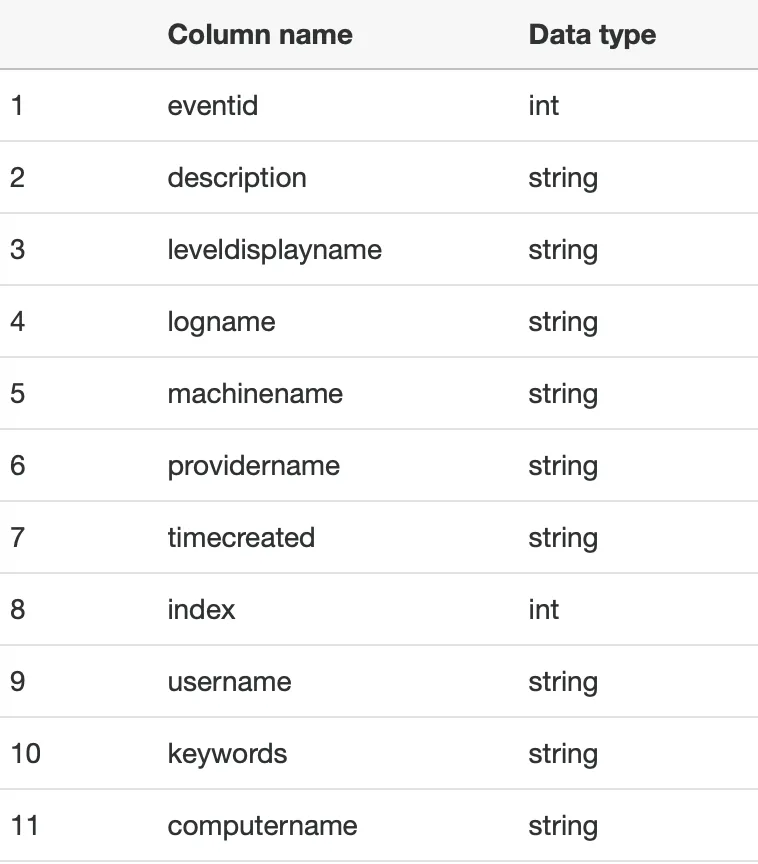Viewport: 758px width, 864px height.
Task: Click string data type of computername
Action: 563,827
